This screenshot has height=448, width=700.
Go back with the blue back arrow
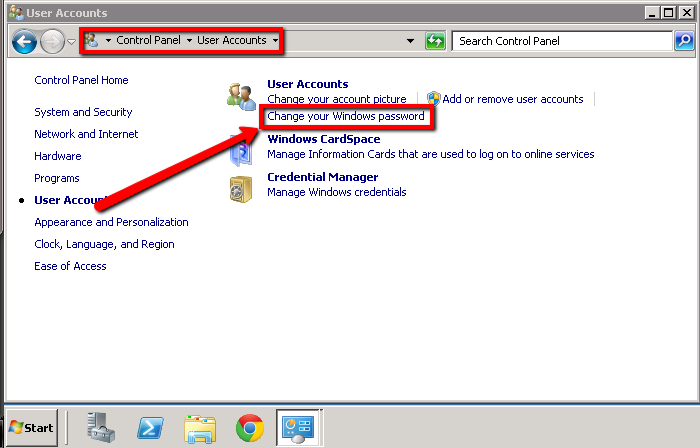(x=24, y=41)
